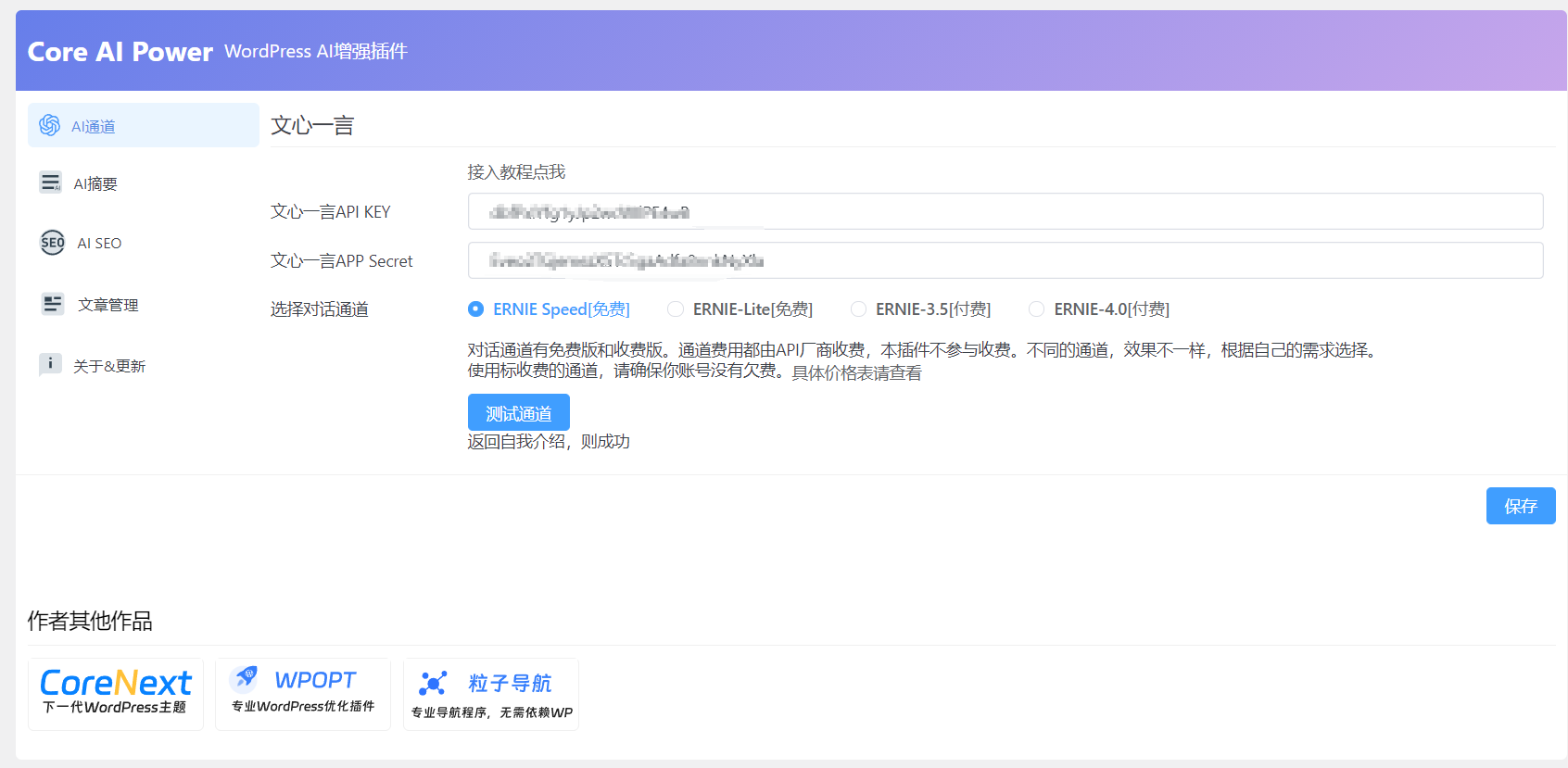Switch to the AI摘要 menu item
Image resolution: width=1568 pixels, height=768 pixels.
(144, 183)
